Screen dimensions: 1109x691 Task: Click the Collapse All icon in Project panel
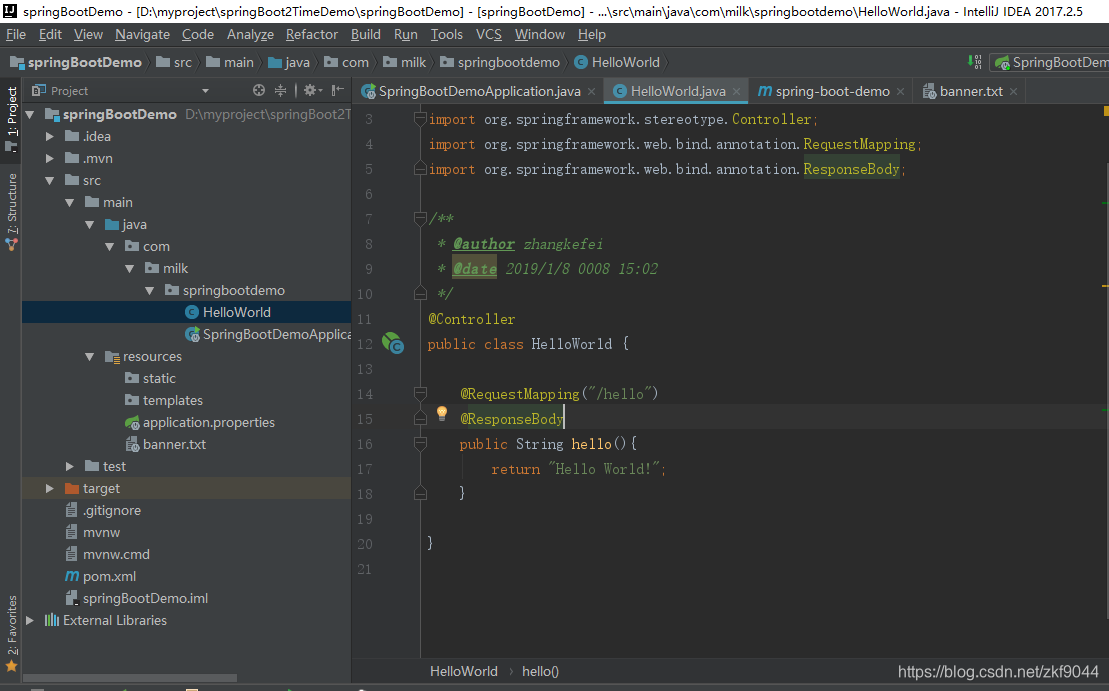point(281,91)
